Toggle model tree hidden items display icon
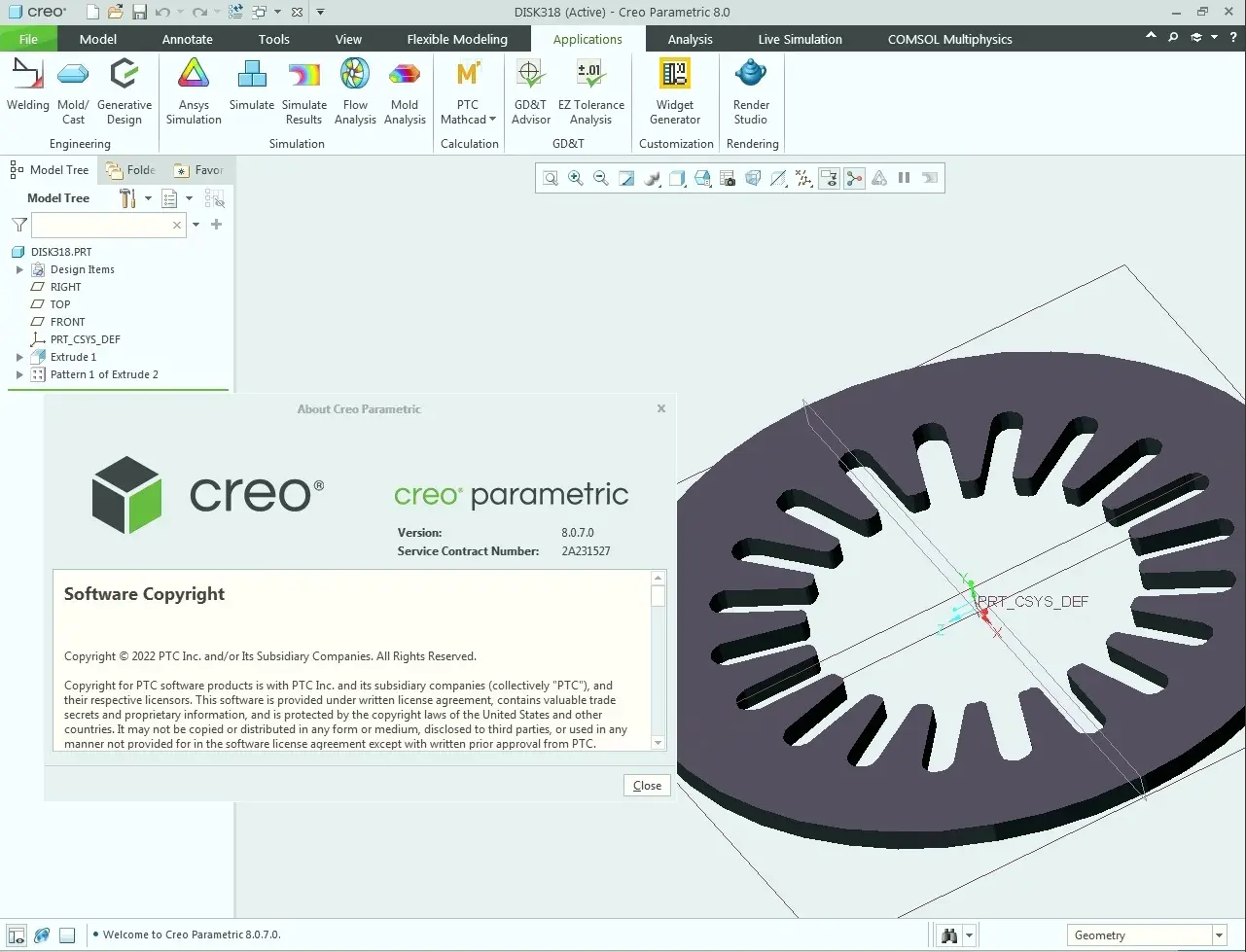This screenshot has width=1246, height=952. point(214,198)
